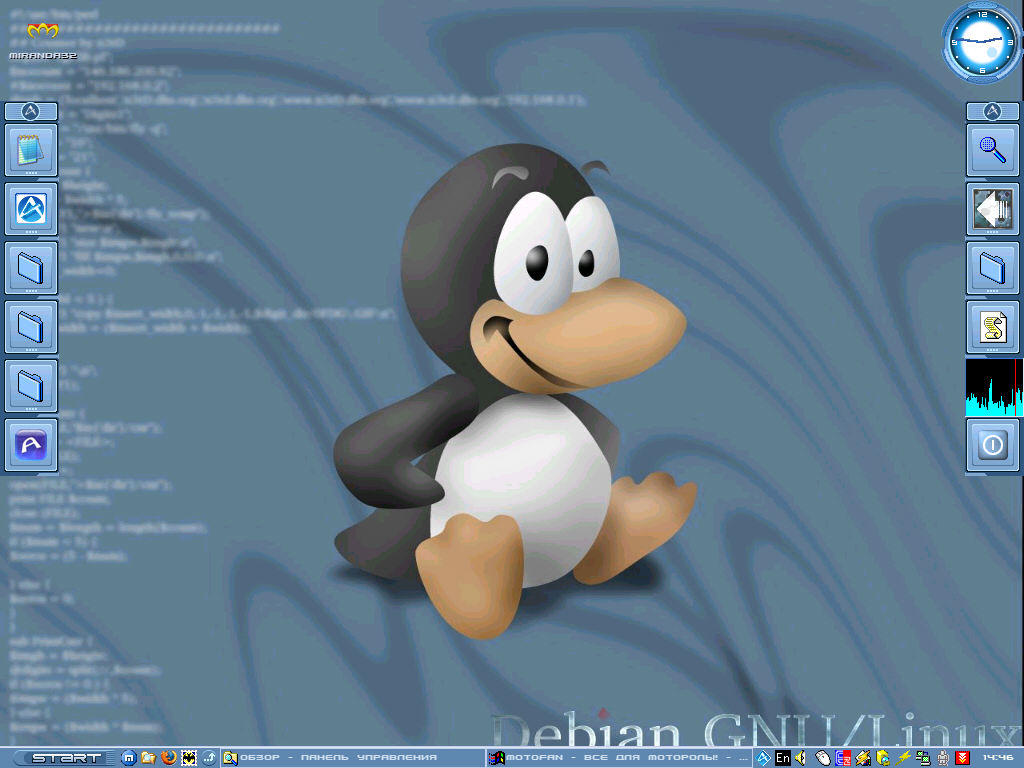Click the 14:46 taskbar clock
This screenshot has width=1024, height=768.
(x=998, y=758)
